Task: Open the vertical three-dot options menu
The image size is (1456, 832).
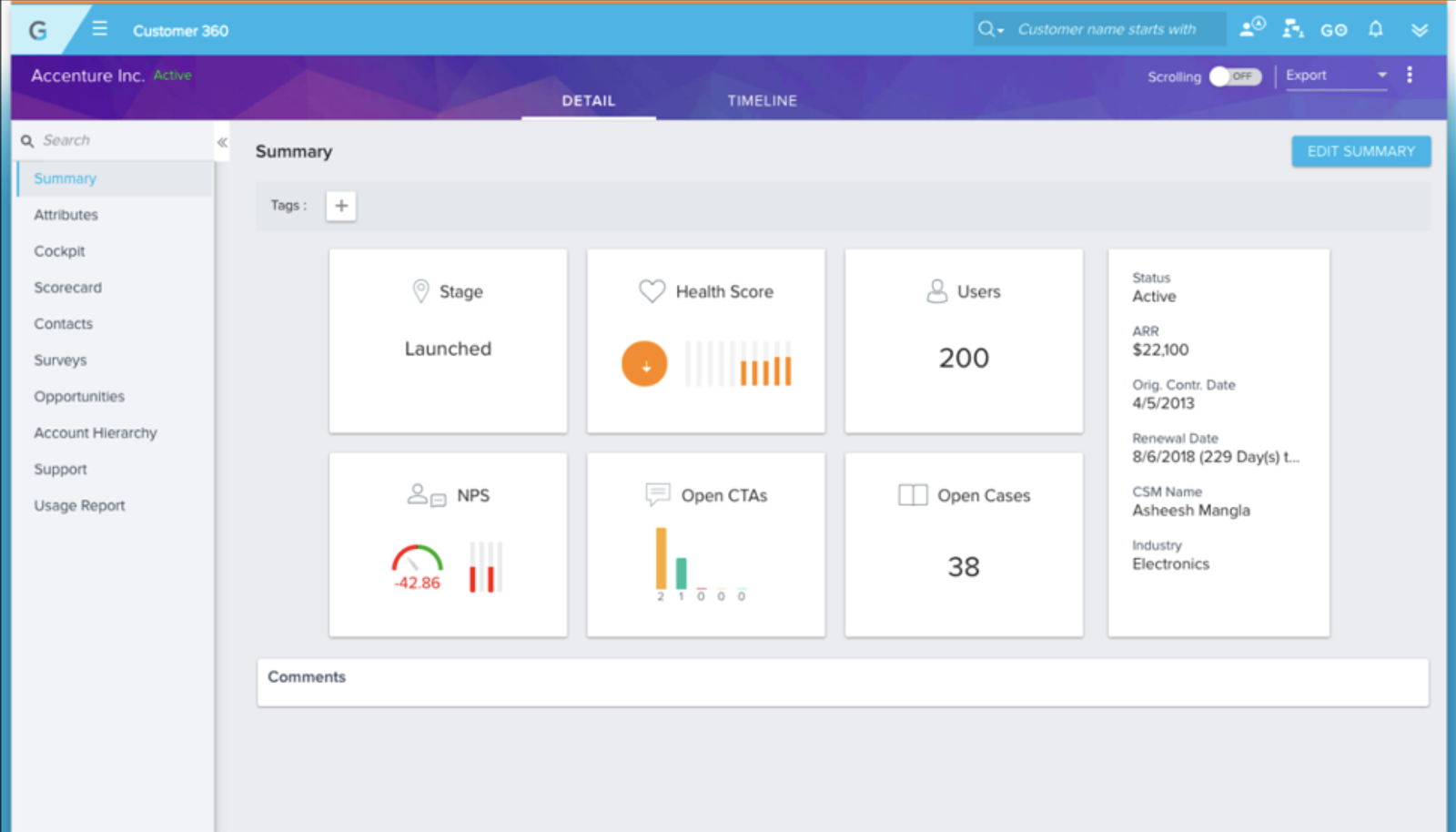Action: (x=1410, y=75)
